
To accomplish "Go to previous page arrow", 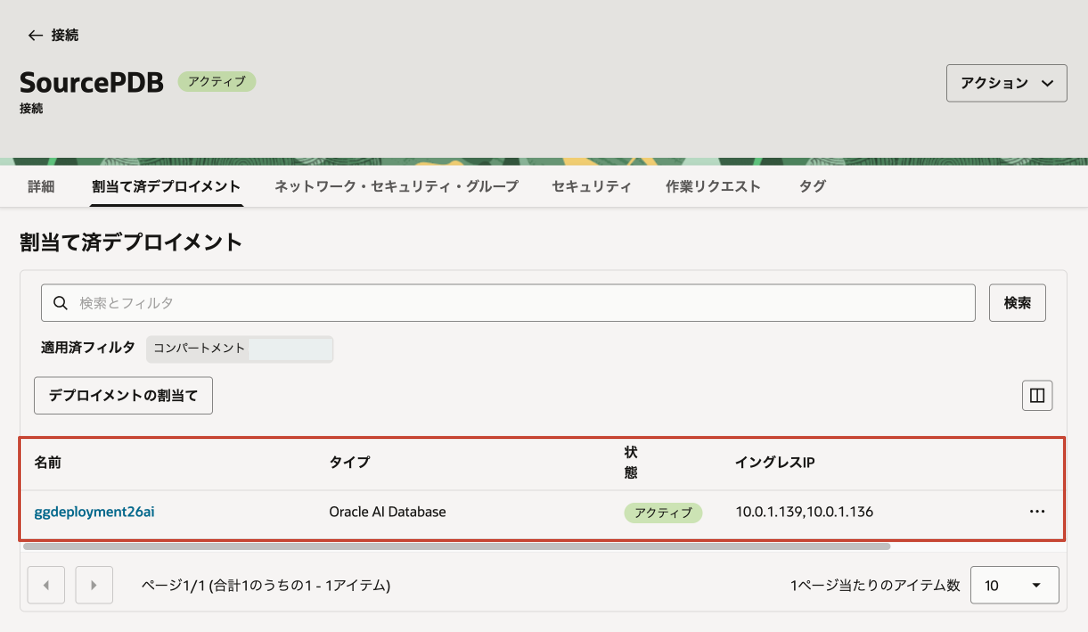I will (x=47, y=585).
